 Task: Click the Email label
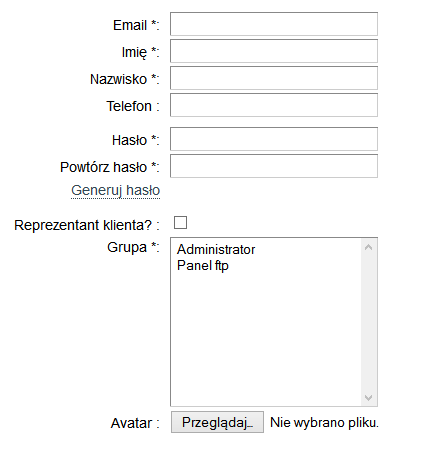coord(136,25)
